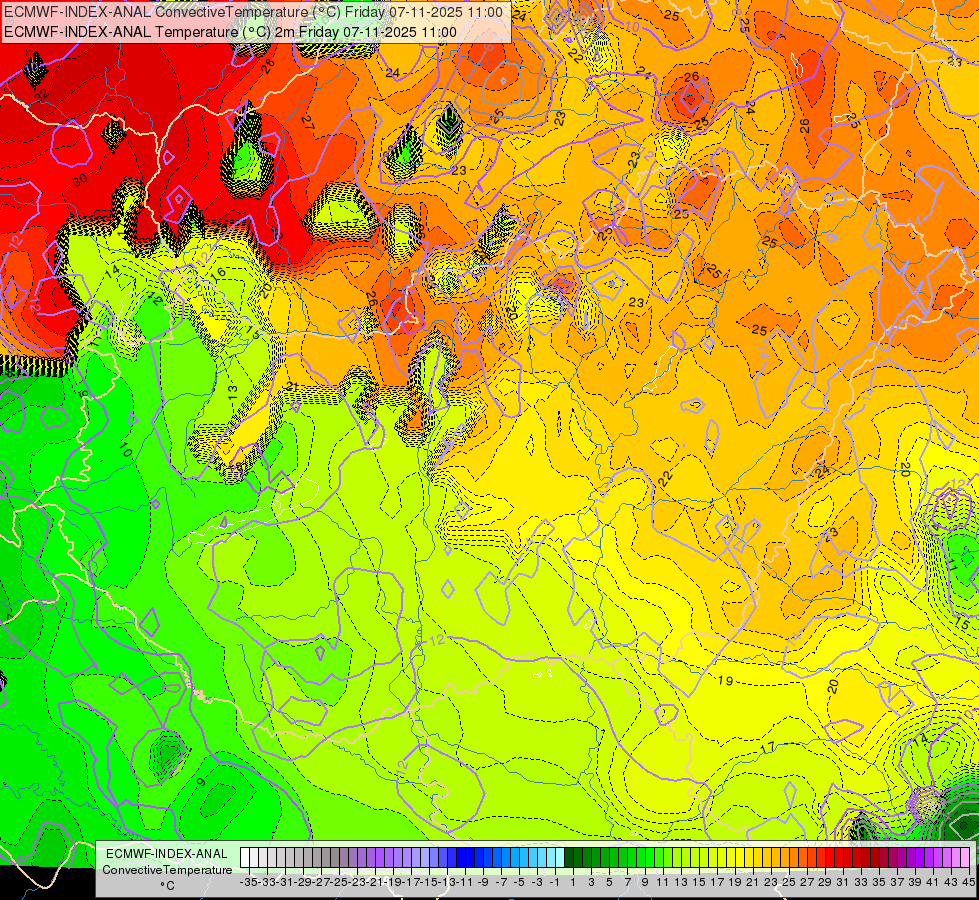Viewport: 979px width, 900px height.
Task: Click legend scale value '45'
Action: [x=968, y=882]
